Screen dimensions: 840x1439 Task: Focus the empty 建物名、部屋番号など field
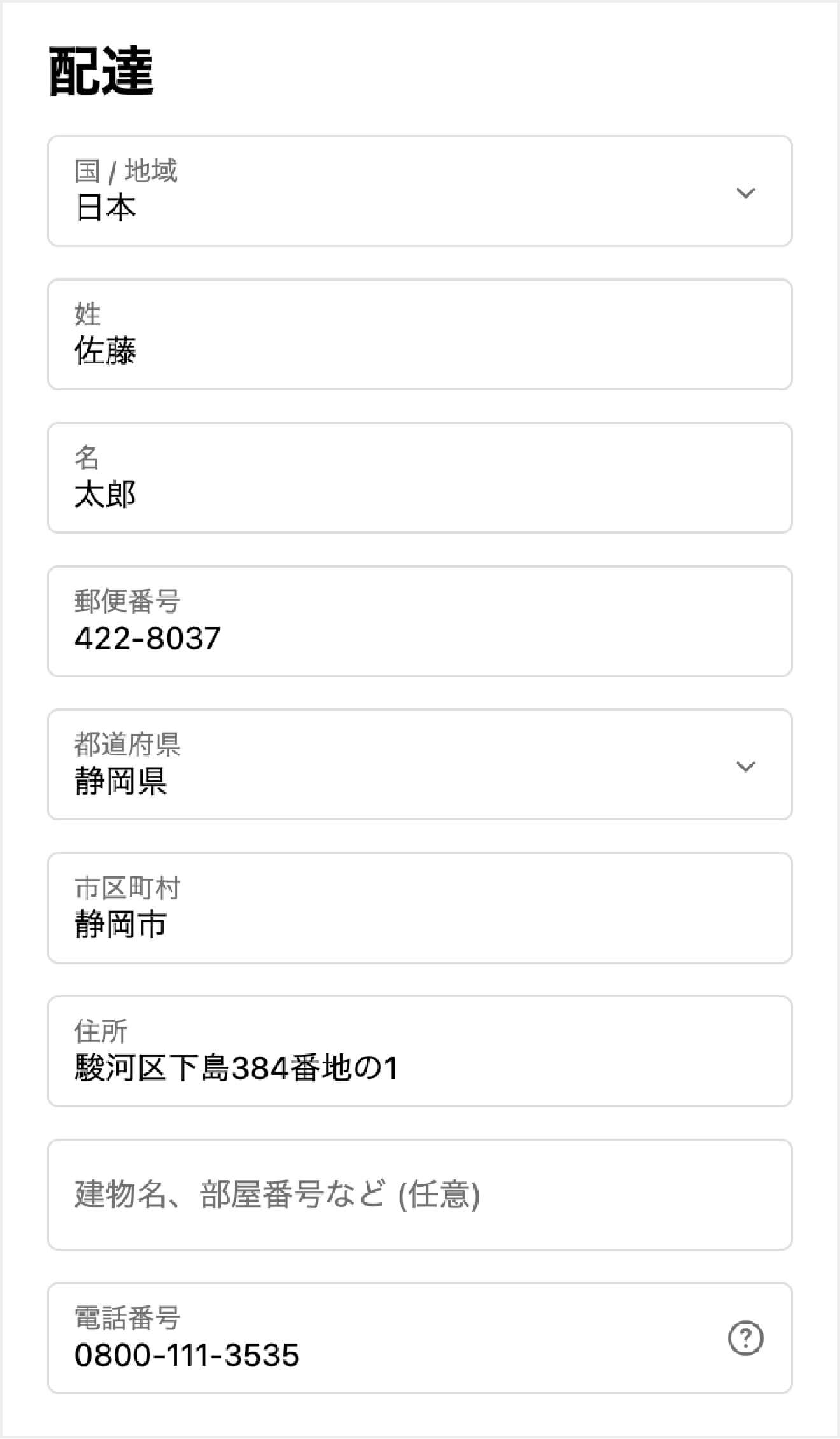pos(420,1195)
